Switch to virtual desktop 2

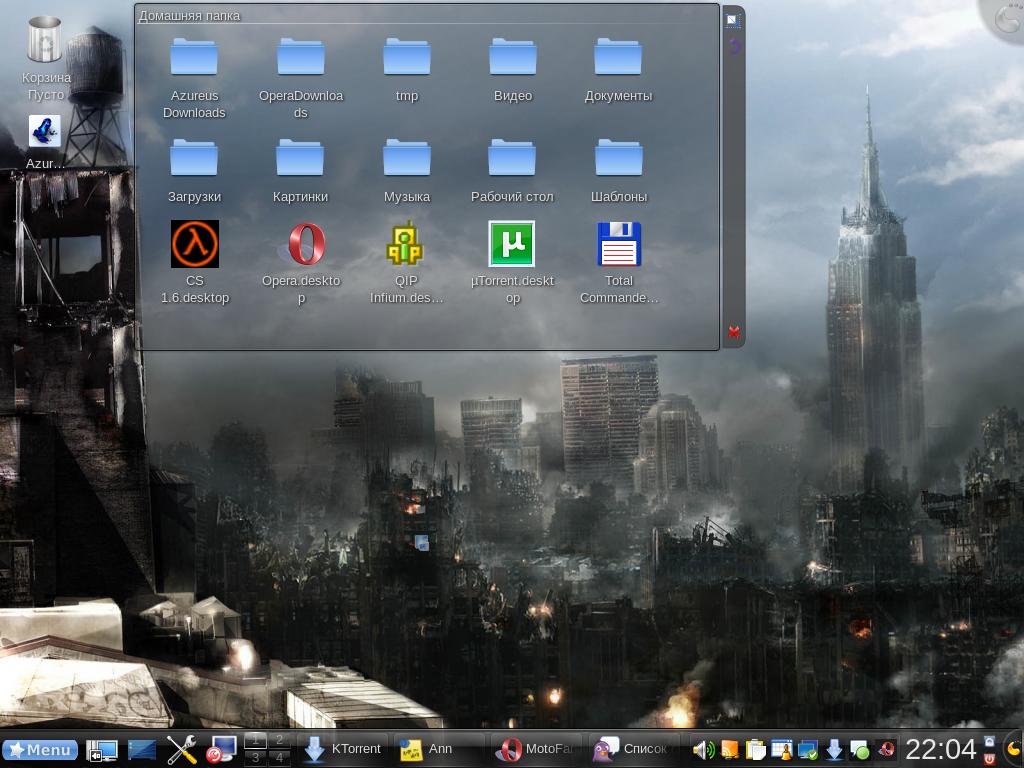click(279, 740)
